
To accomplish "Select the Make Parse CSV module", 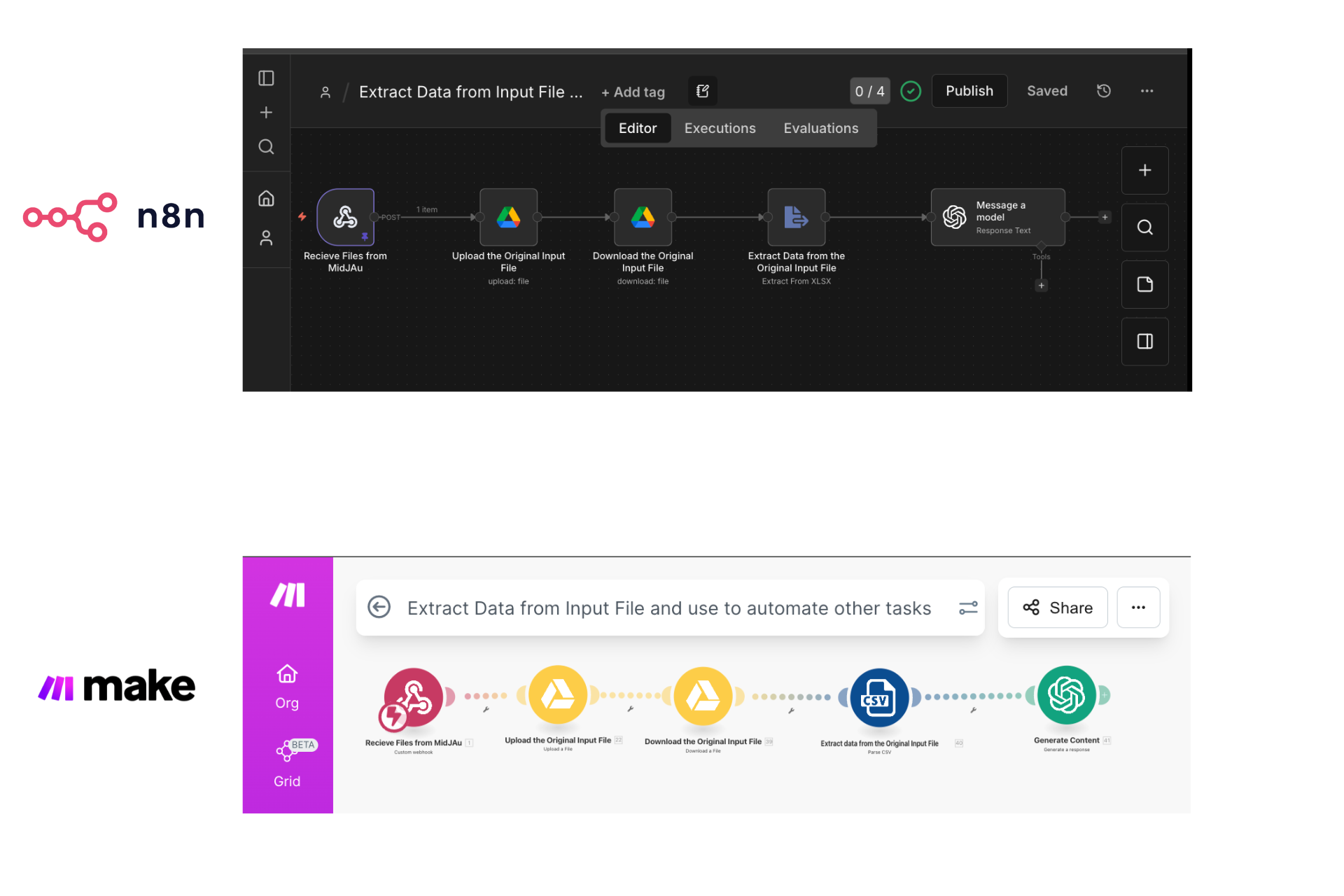I will coord(879,697).
